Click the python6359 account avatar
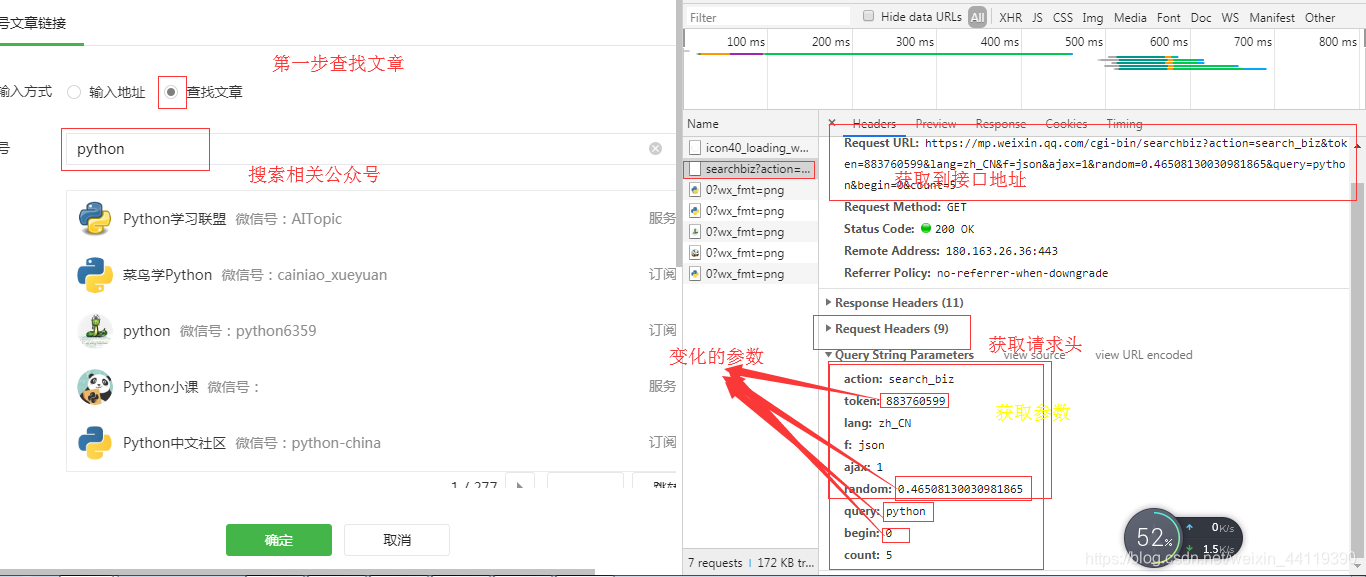 click(95, 331)
